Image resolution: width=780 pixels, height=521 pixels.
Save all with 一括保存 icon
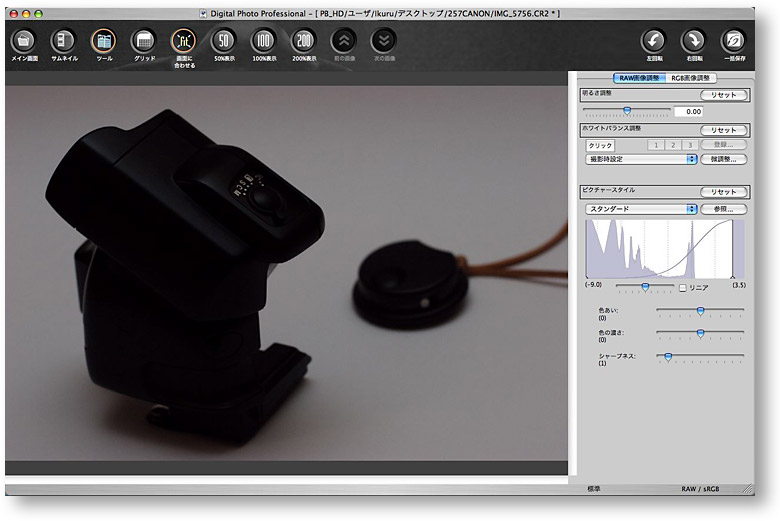(x=733, y=41)
